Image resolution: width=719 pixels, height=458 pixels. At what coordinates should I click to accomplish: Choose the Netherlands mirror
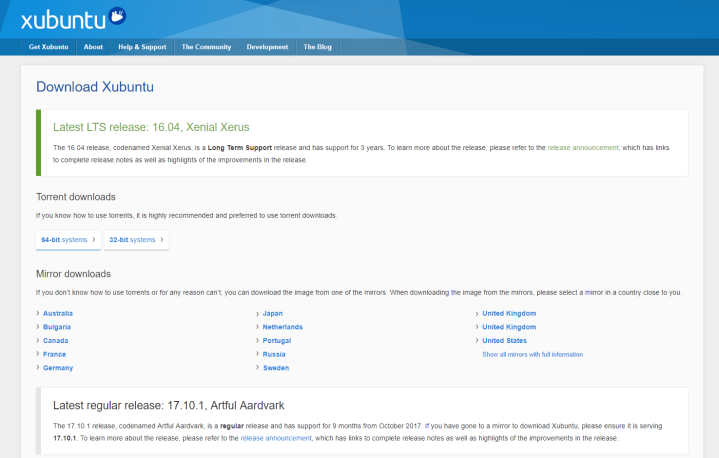click(x=282, y=327)
